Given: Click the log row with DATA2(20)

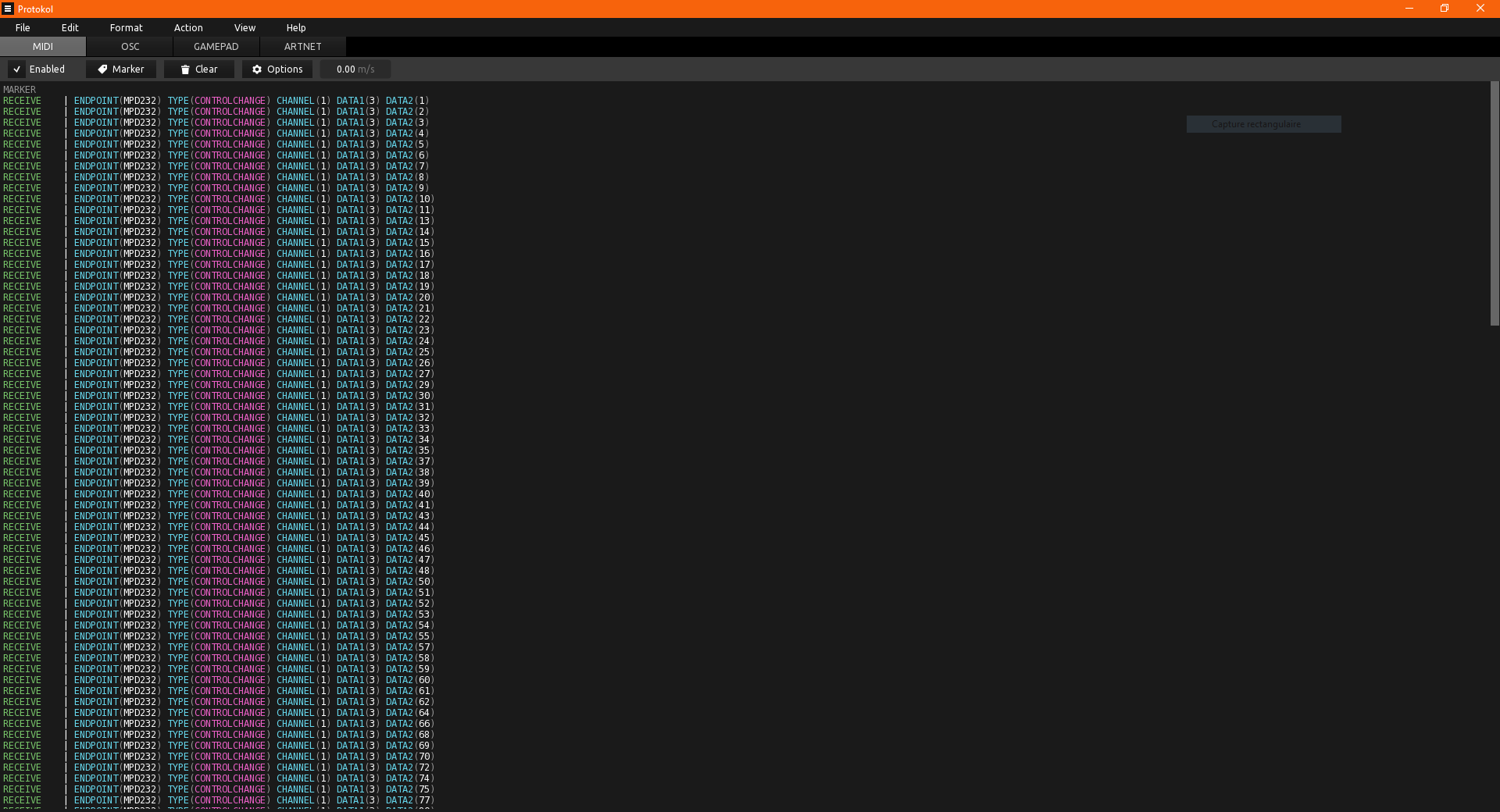Looking at the screenshot, I should tap(219, 297).
